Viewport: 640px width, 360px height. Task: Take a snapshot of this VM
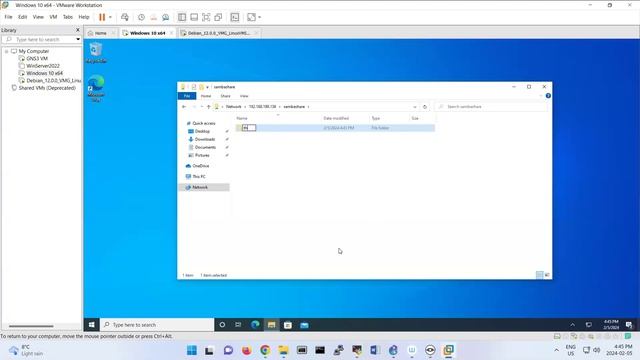(x=141, y=17)
